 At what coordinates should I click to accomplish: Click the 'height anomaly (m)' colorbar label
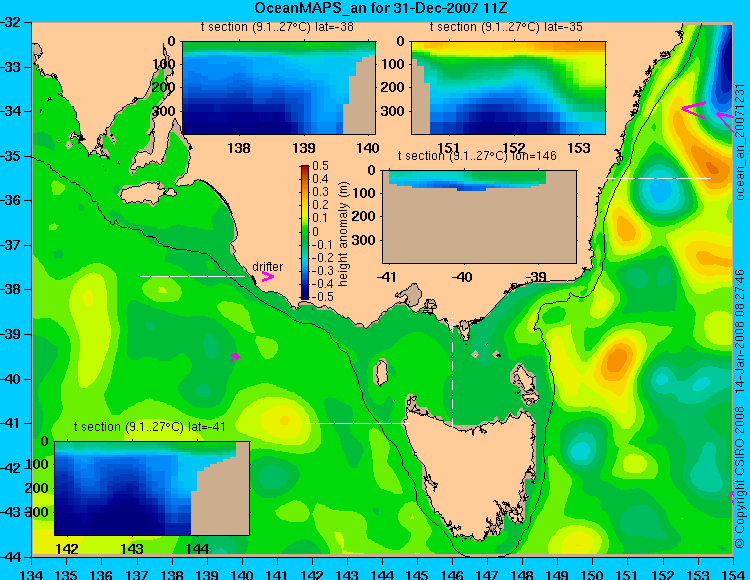tap(343, 234)
